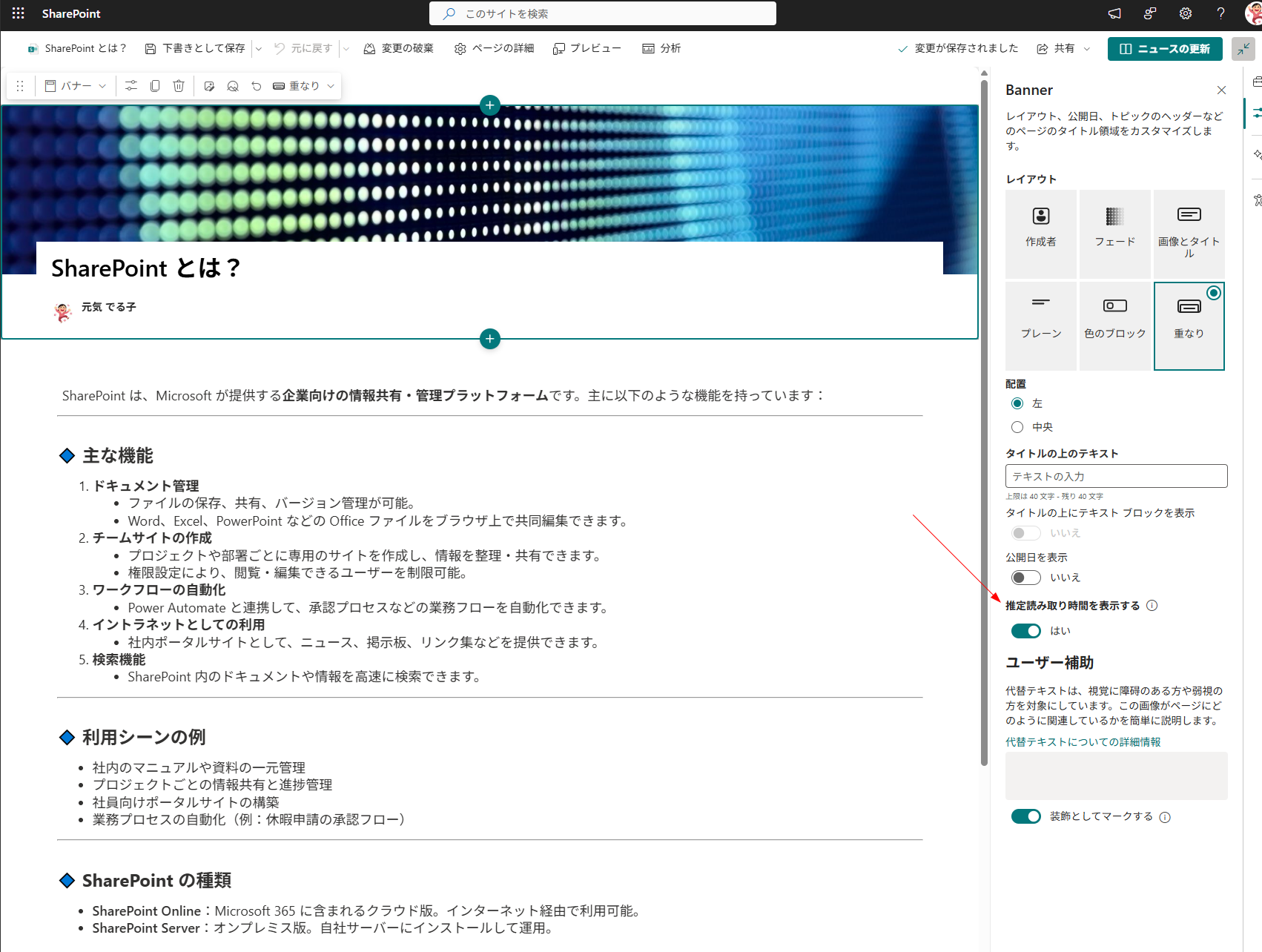Show info for mark as decorative
1262x952 pixels.
point(1165,817)
